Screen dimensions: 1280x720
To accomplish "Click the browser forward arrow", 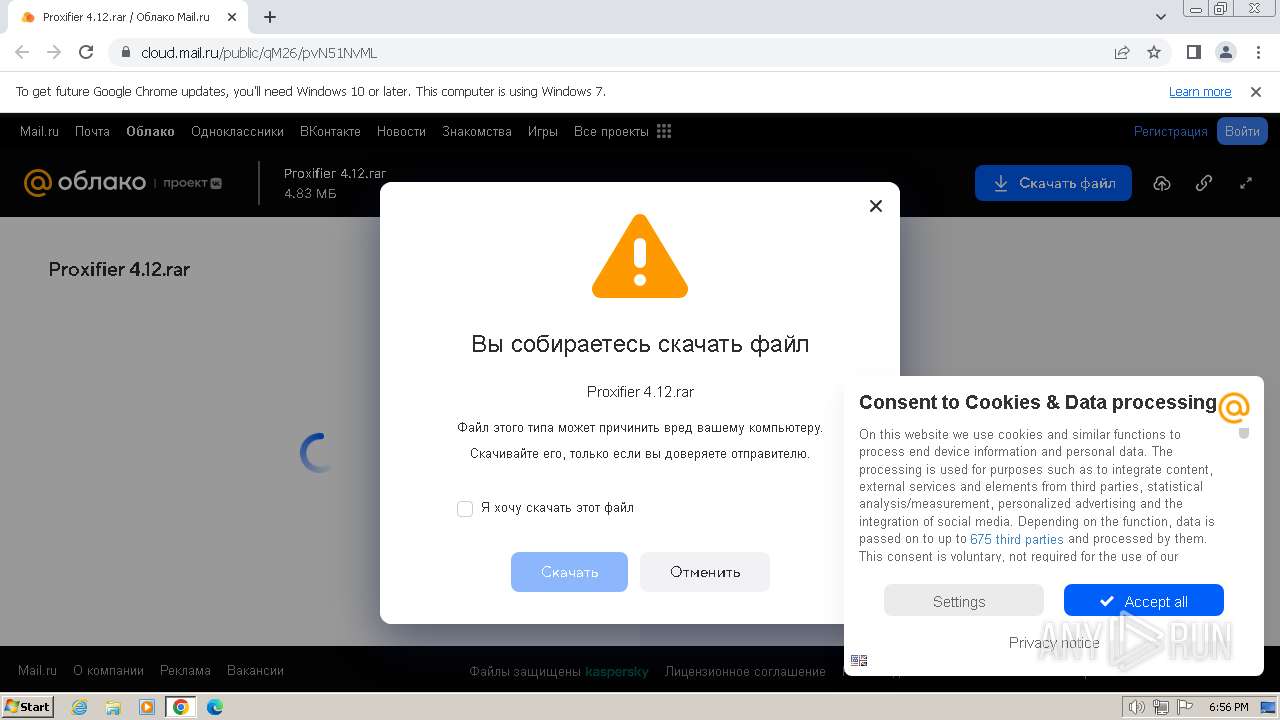I will [54, 52].
